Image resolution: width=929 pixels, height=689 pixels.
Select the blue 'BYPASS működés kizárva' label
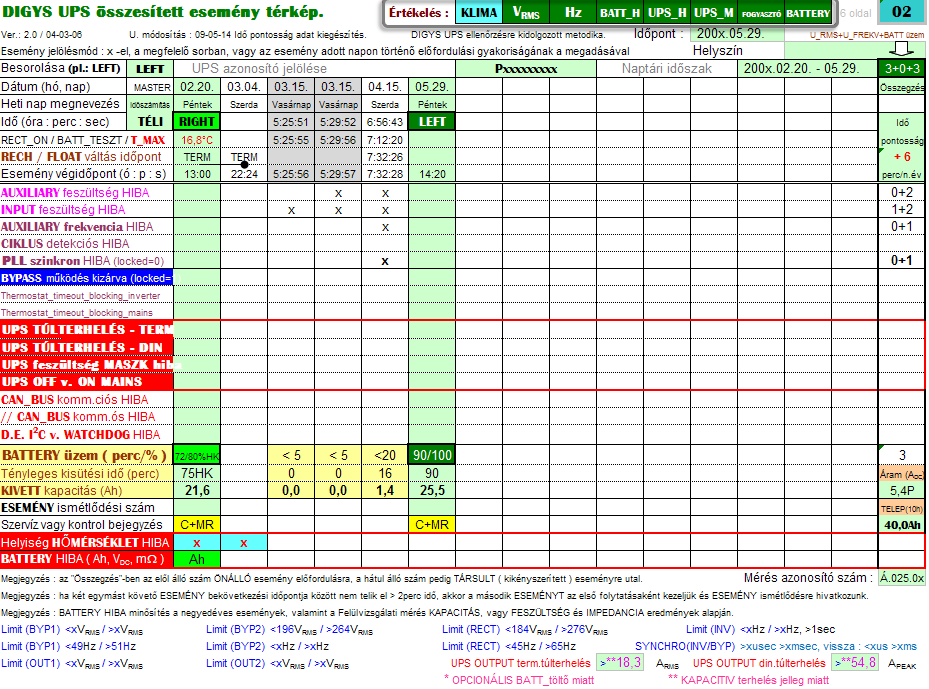[87, 278]
